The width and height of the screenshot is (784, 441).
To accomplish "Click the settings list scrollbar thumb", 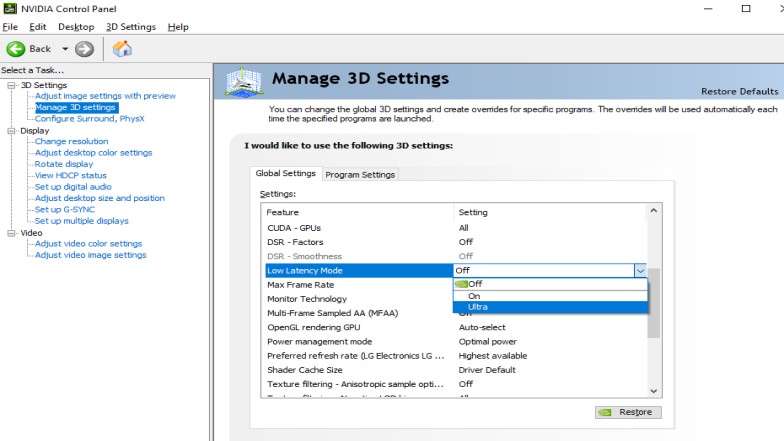I will click(654, 302).
